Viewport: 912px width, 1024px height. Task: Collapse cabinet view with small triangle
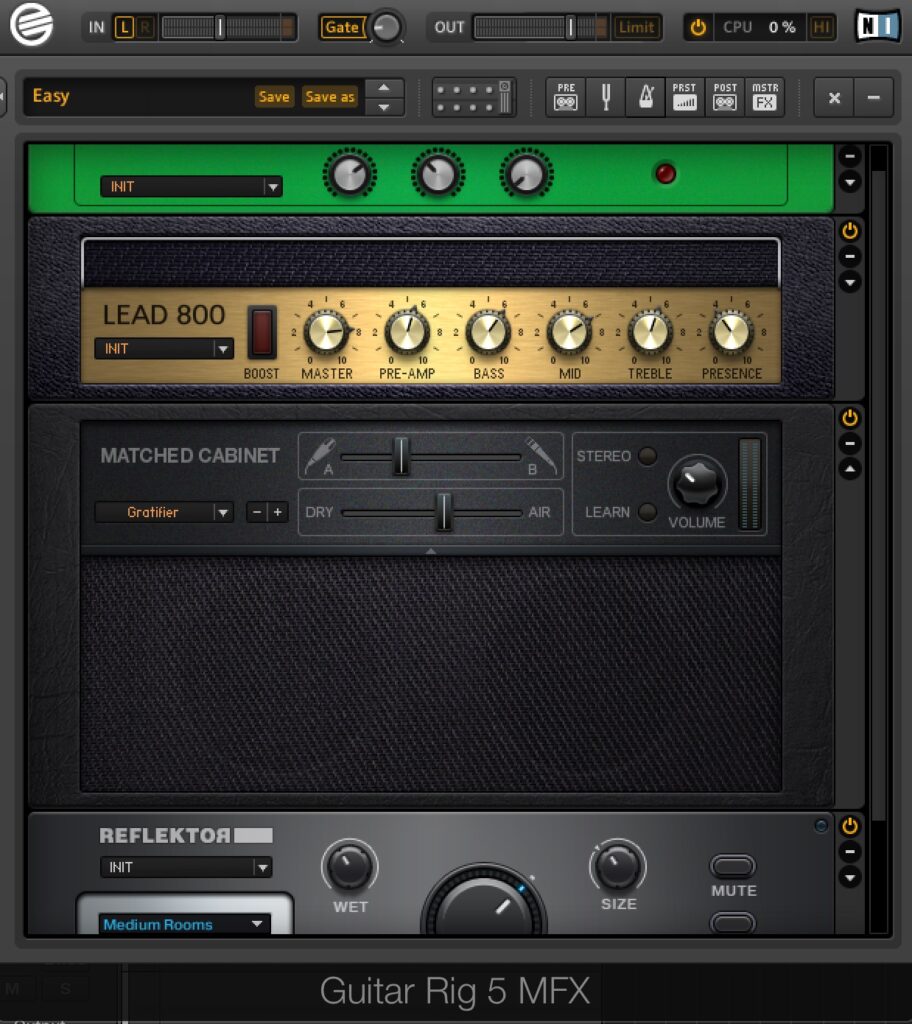click(431, 551)
